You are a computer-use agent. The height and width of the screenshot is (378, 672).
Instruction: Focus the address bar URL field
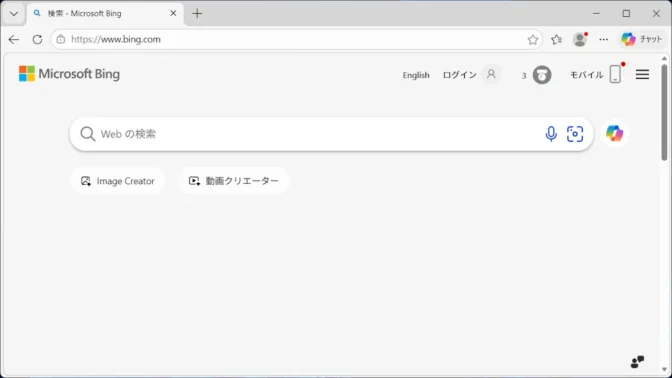(x=296, y=39)
